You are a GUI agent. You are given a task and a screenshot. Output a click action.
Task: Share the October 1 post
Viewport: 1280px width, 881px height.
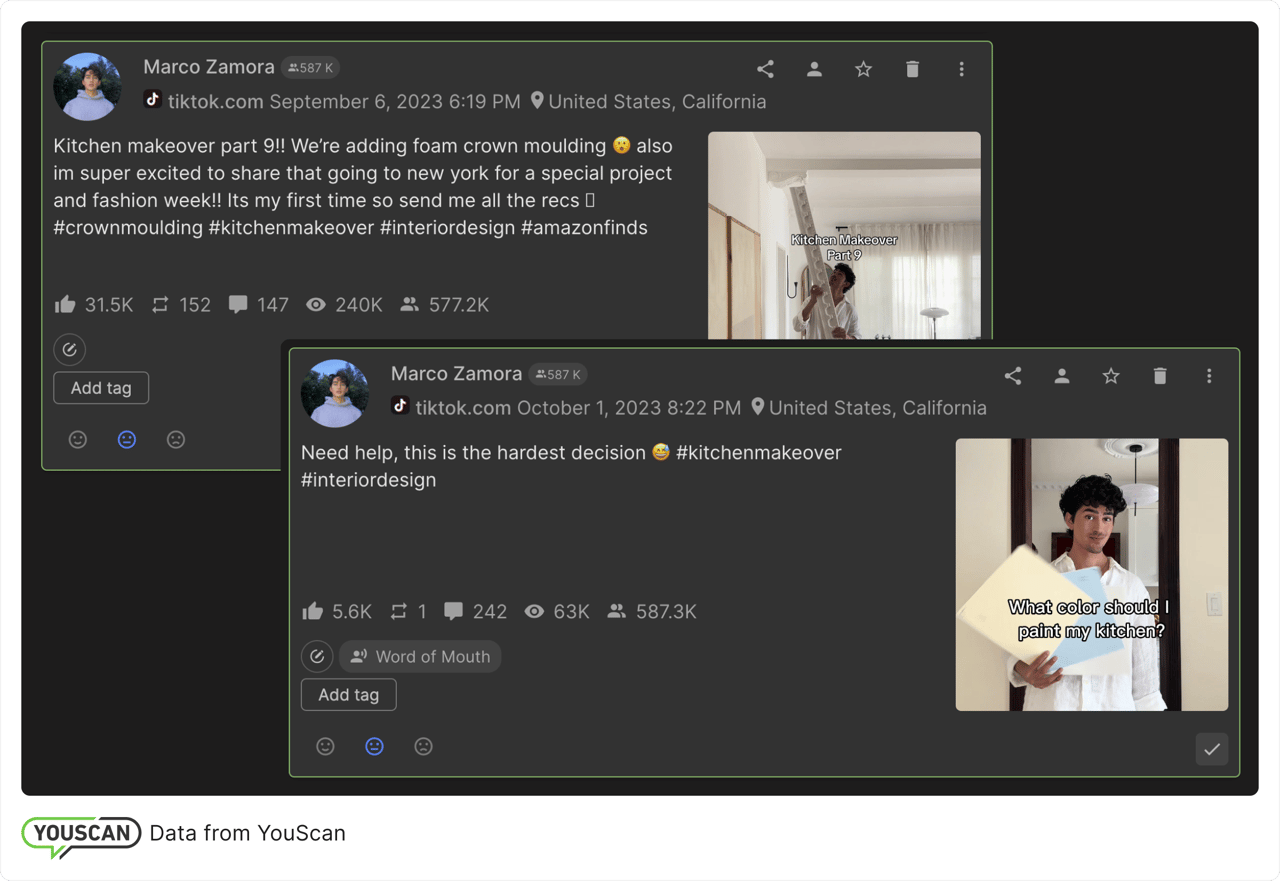1013,376
